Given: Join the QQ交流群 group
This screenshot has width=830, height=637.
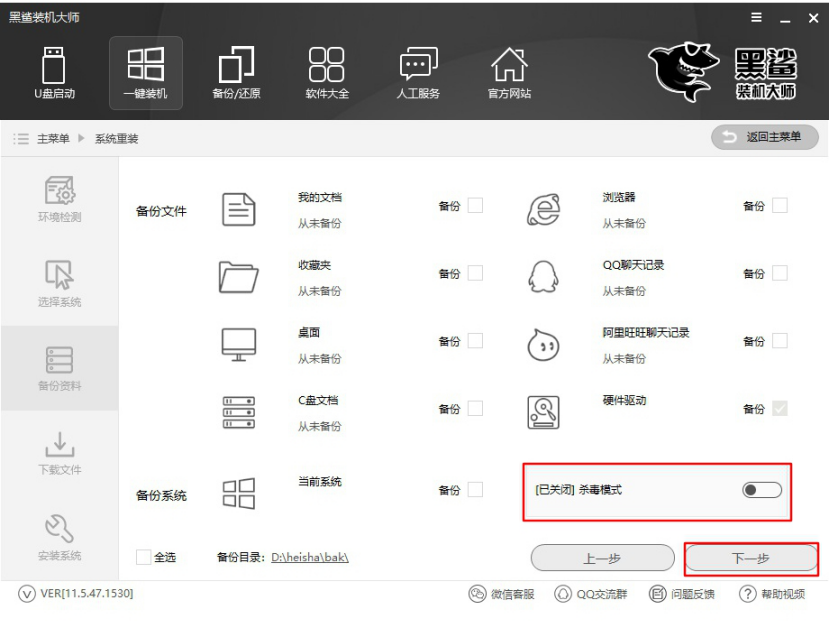Looking at the screenshot, I should [x=602, y=593].
